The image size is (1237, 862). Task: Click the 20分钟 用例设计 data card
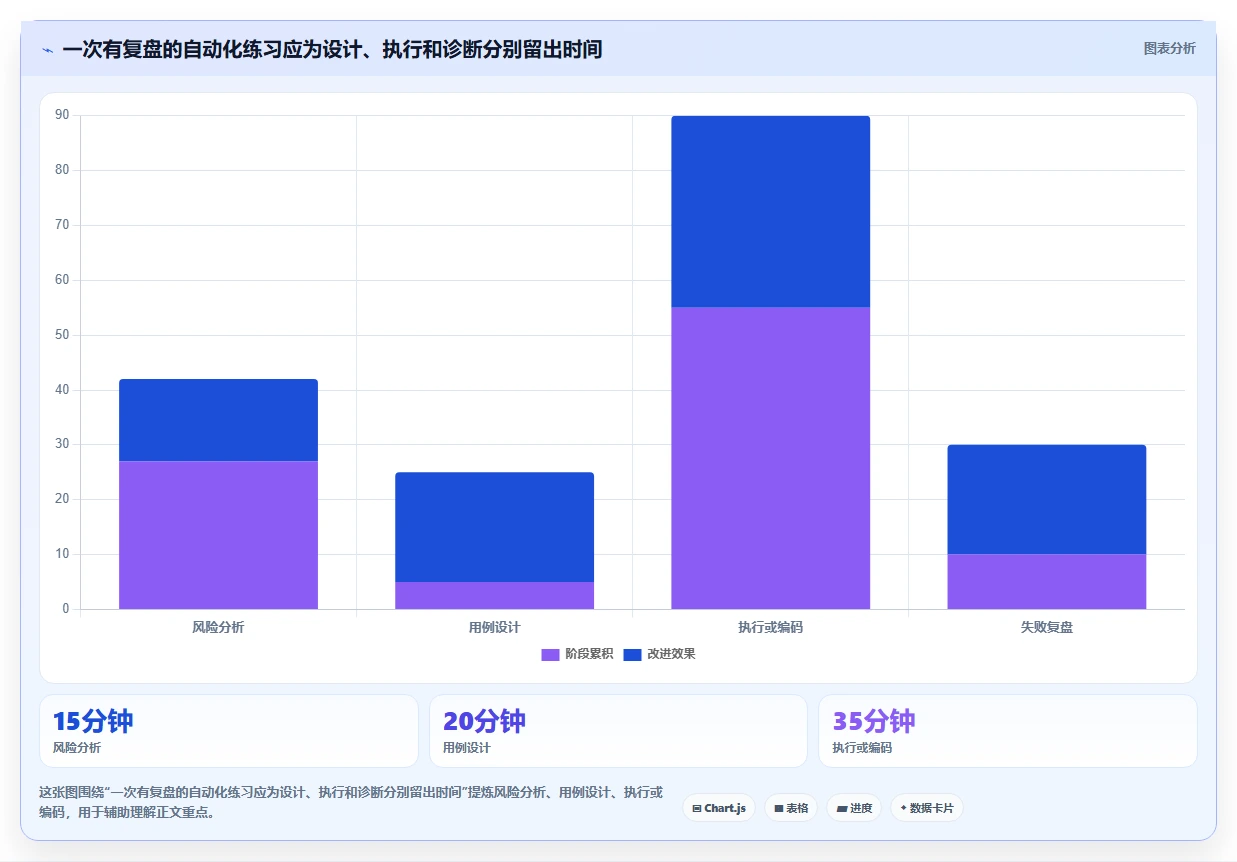click(618, 731)
